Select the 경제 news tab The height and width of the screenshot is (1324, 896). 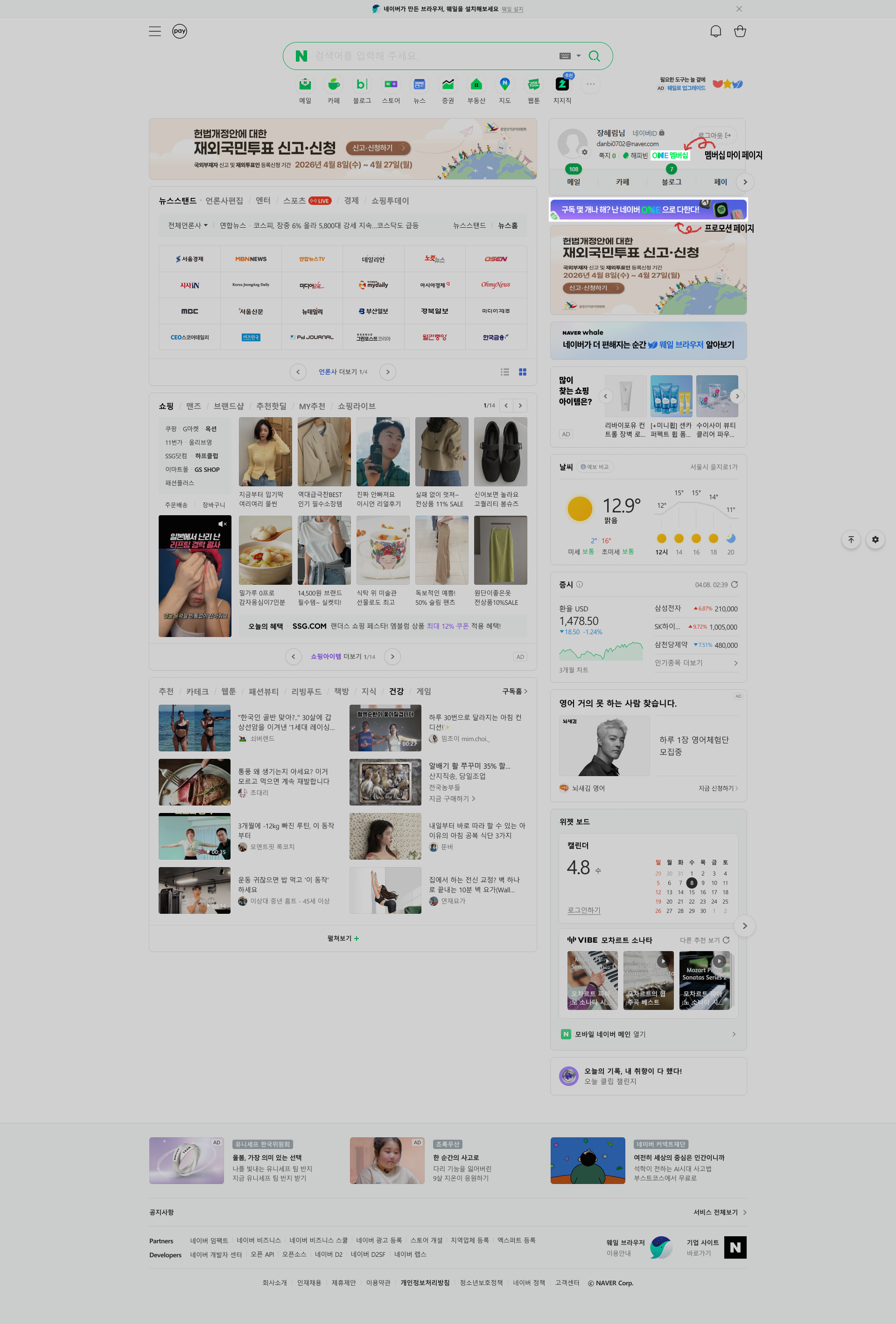[351, 201]
